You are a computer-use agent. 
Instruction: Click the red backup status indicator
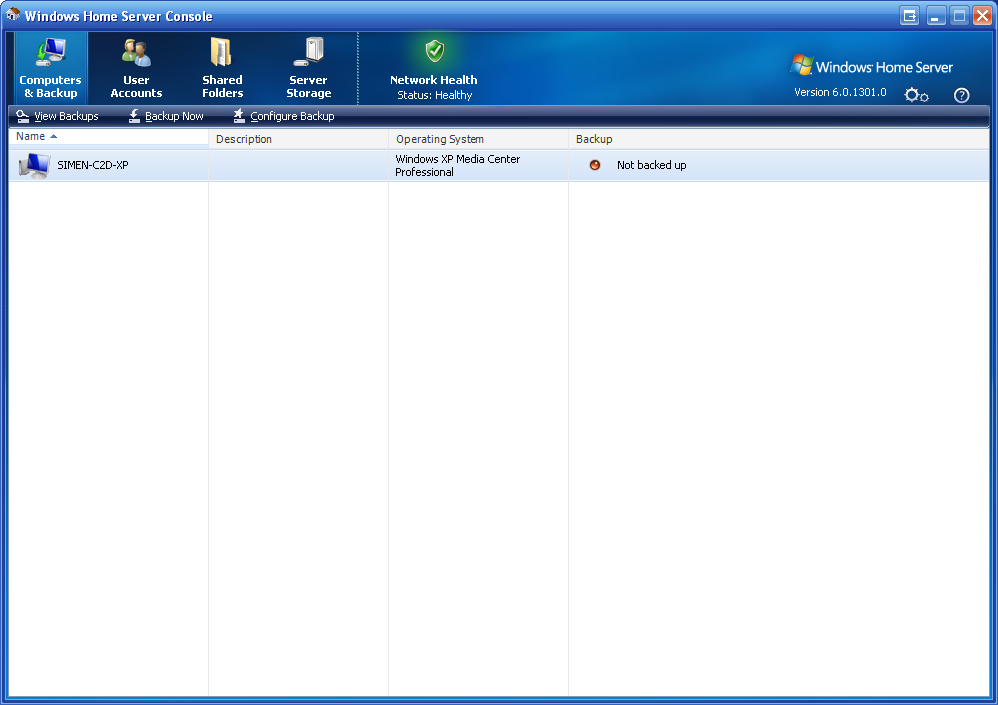pos(594,165)
